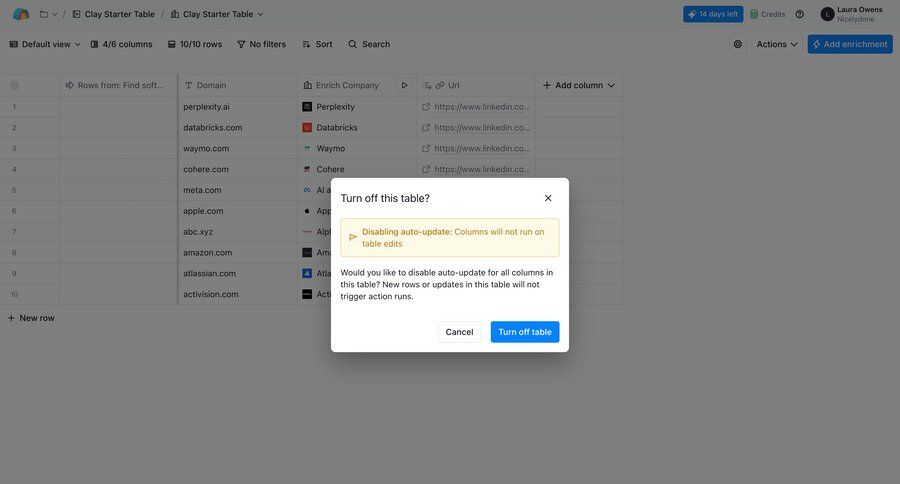Open the 4/6 columns selector

122,44
